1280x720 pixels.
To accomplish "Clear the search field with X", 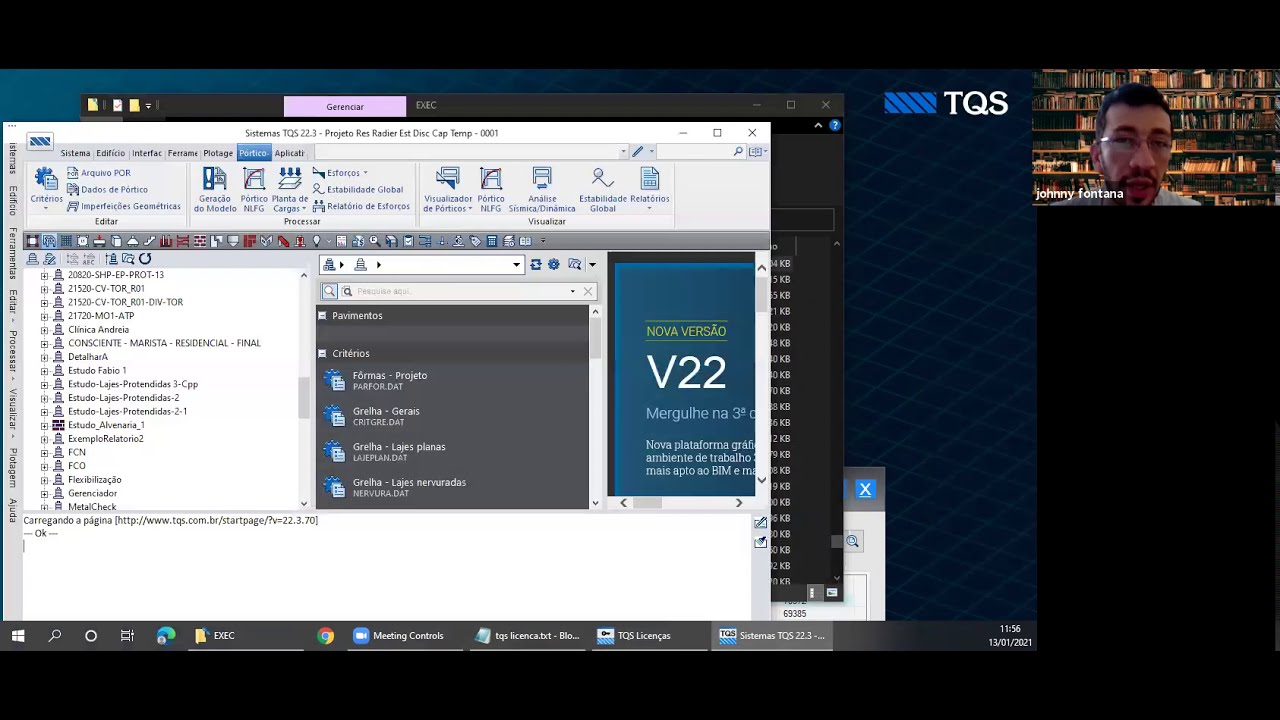I will click(588, 291).
